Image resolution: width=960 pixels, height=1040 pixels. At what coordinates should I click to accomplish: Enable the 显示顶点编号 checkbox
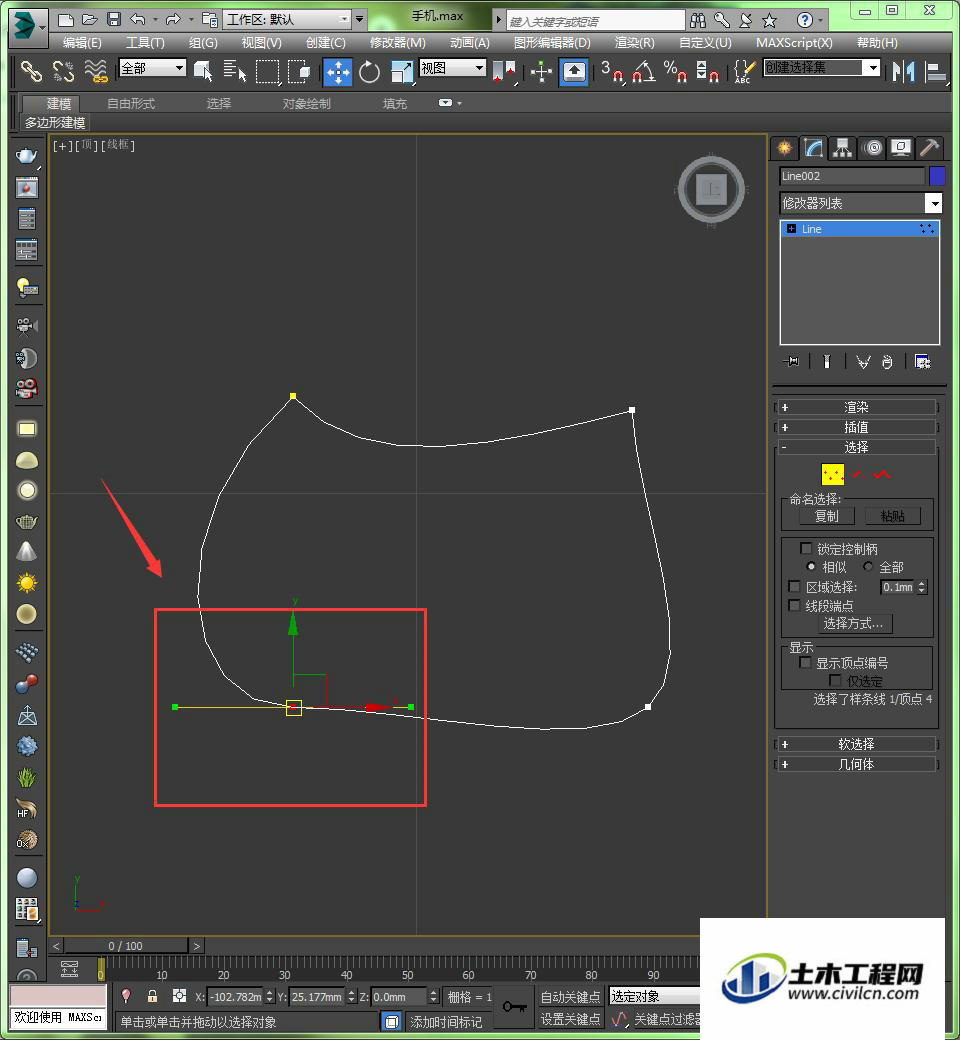[805, 663]
